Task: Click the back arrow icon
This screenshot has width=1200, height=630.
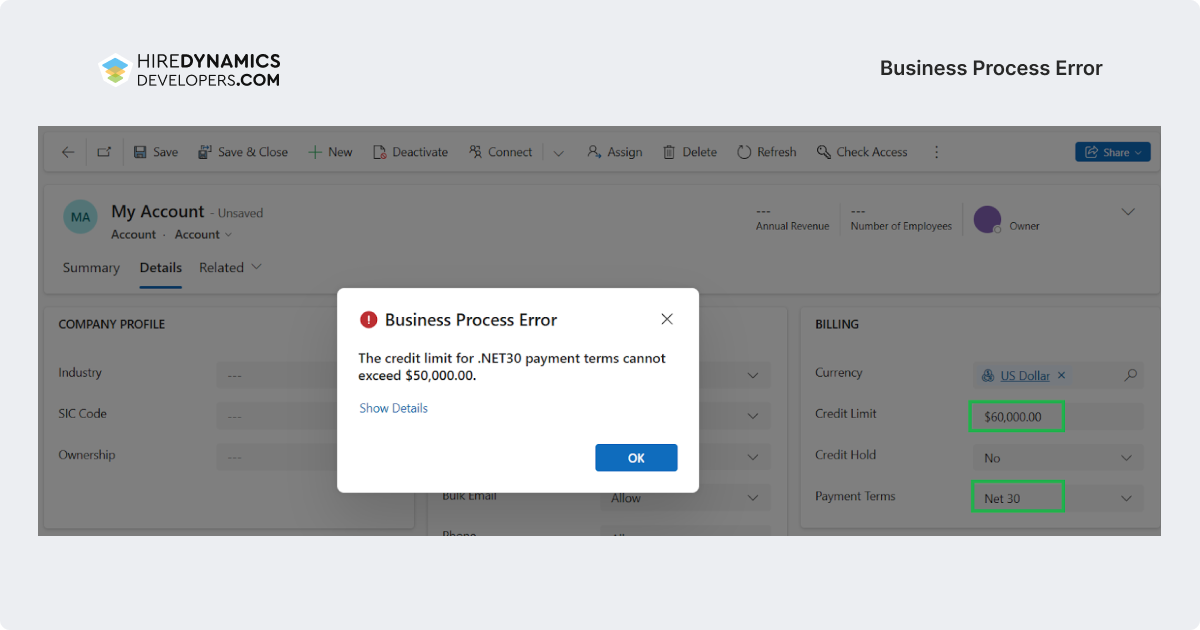Action: click(68, 152)
